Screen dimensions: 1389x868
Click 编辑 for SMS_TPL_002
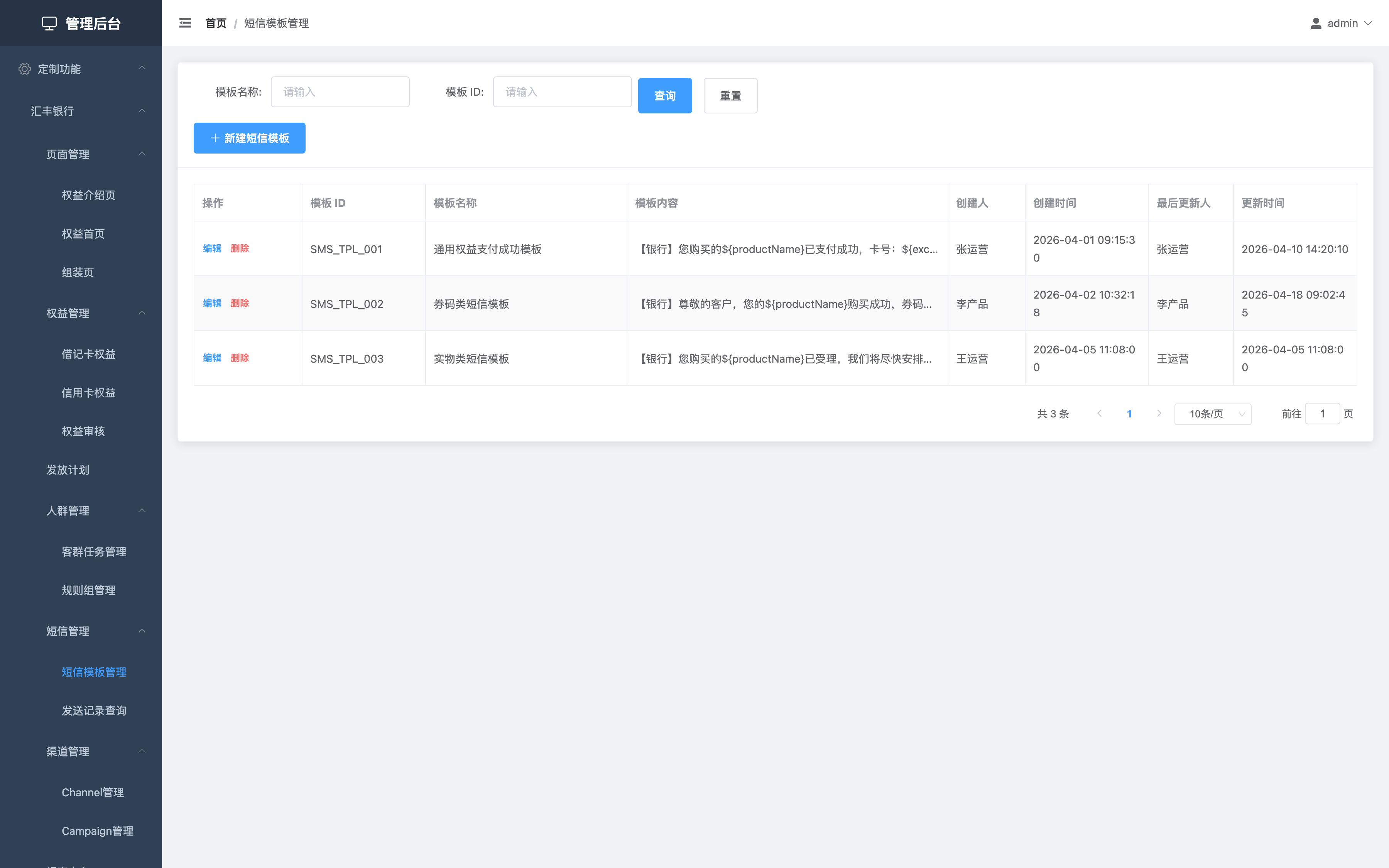click(x=212, y=303)
